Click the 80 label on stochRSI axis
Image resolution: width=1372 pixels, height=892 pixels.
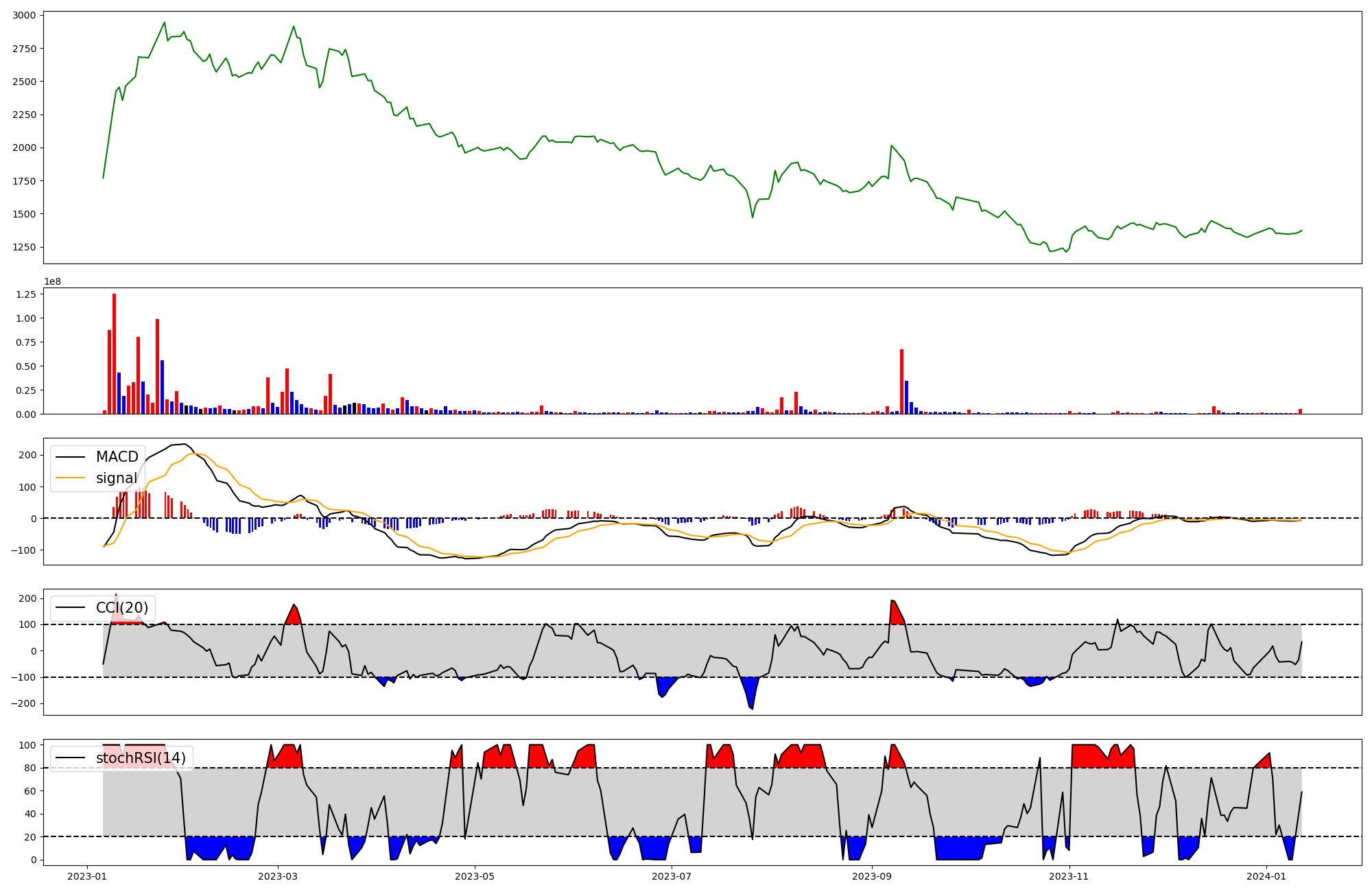(x=31, y=768)
